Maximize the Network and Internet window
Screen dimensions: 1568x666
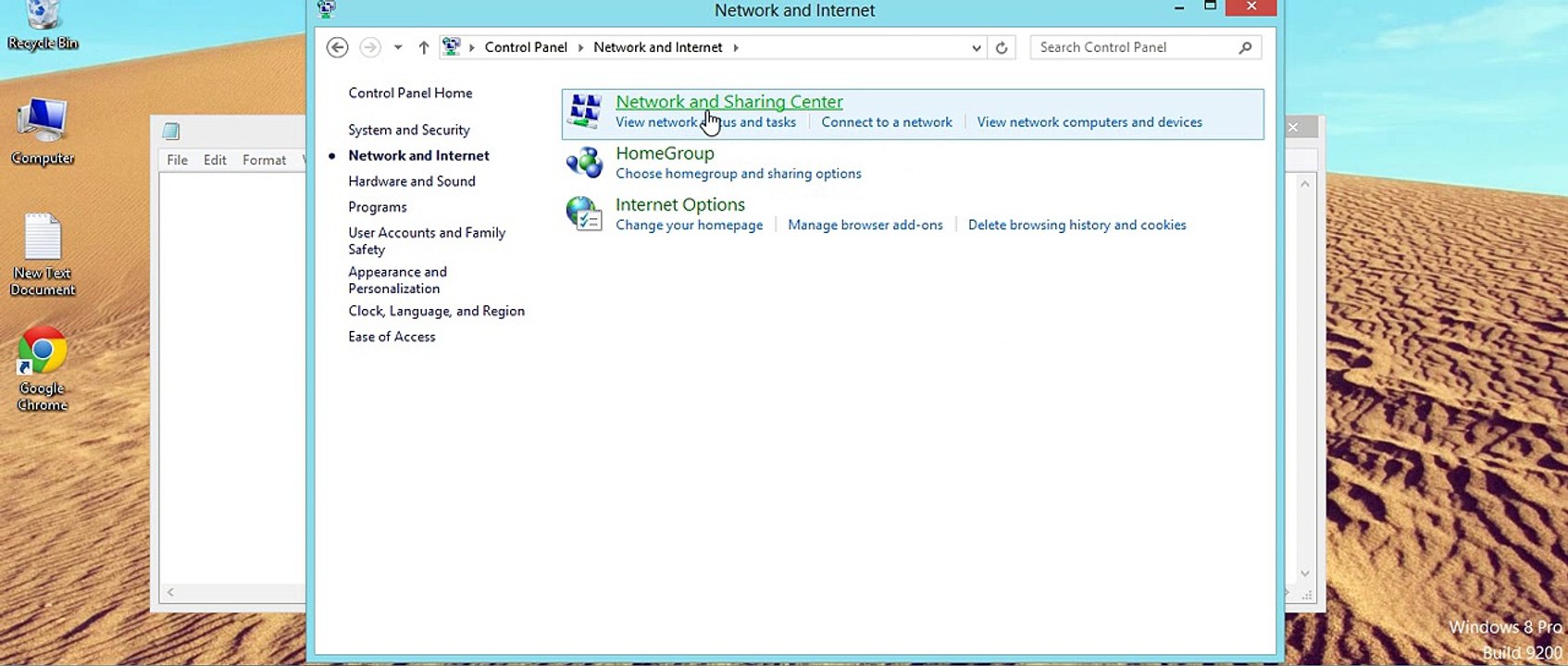point(1210,7)
